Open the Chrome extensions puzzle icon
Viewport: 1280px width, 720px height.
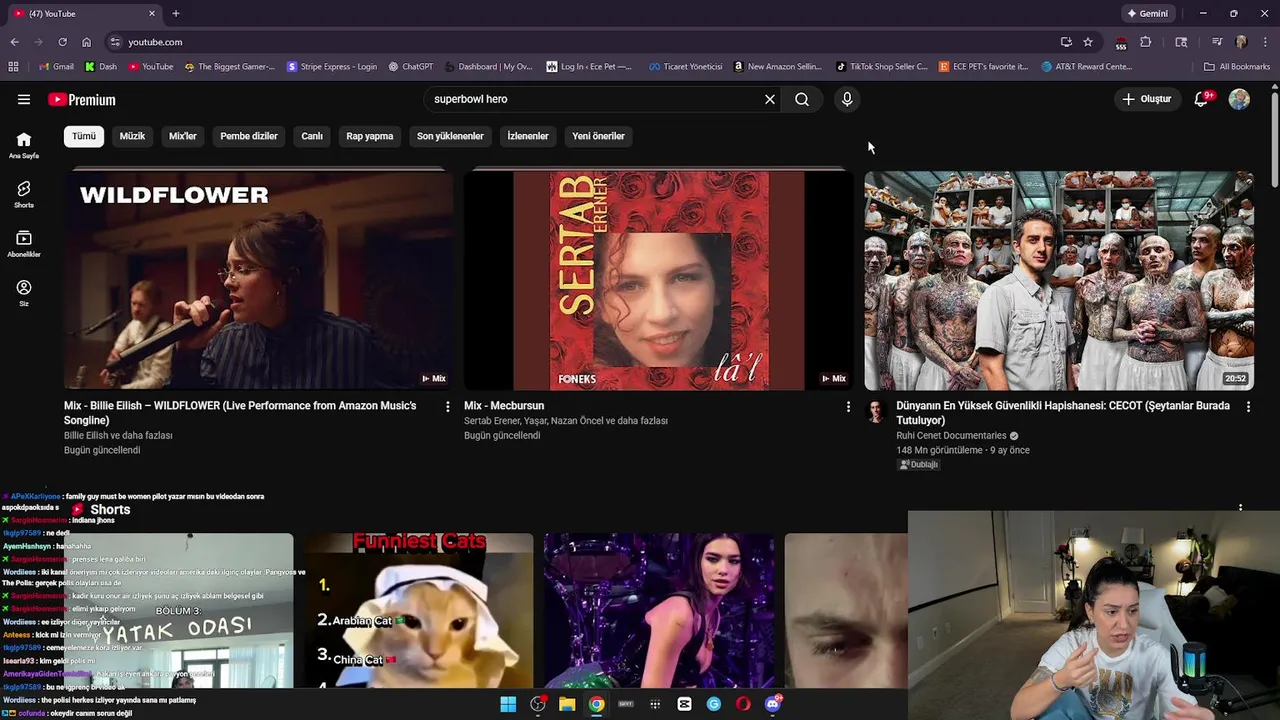[1146, 42]
